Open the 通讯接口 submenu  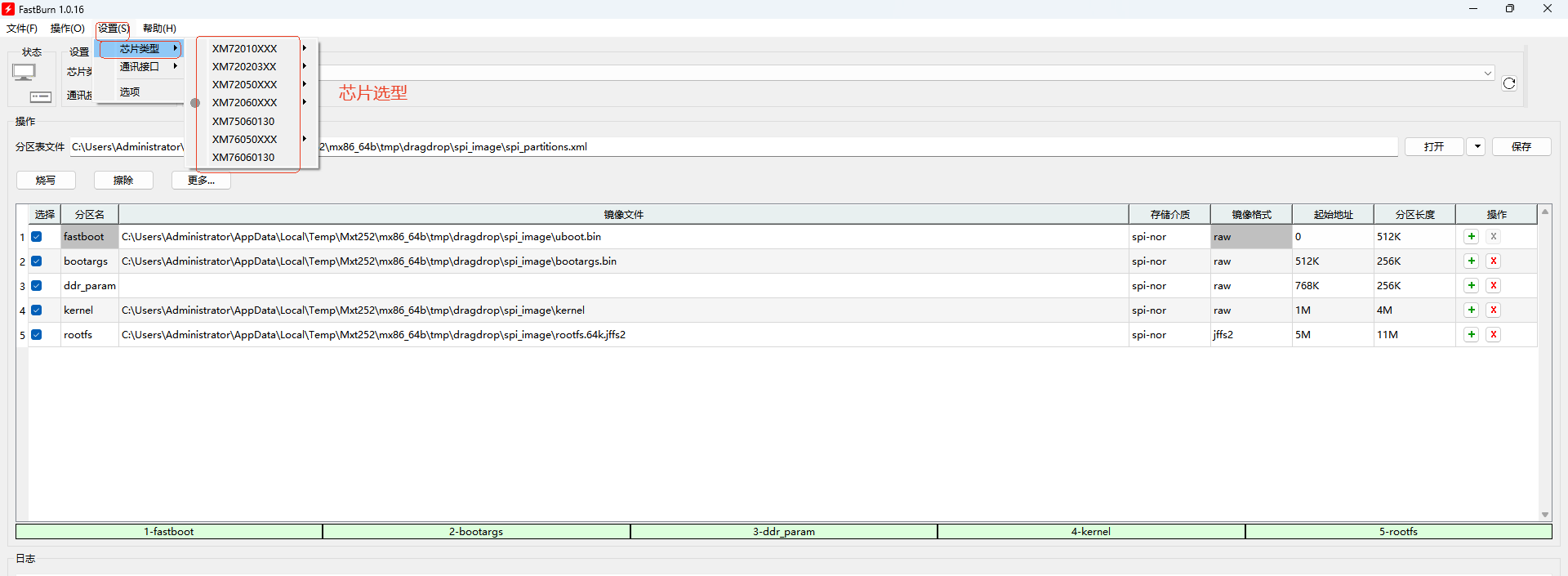140,67
